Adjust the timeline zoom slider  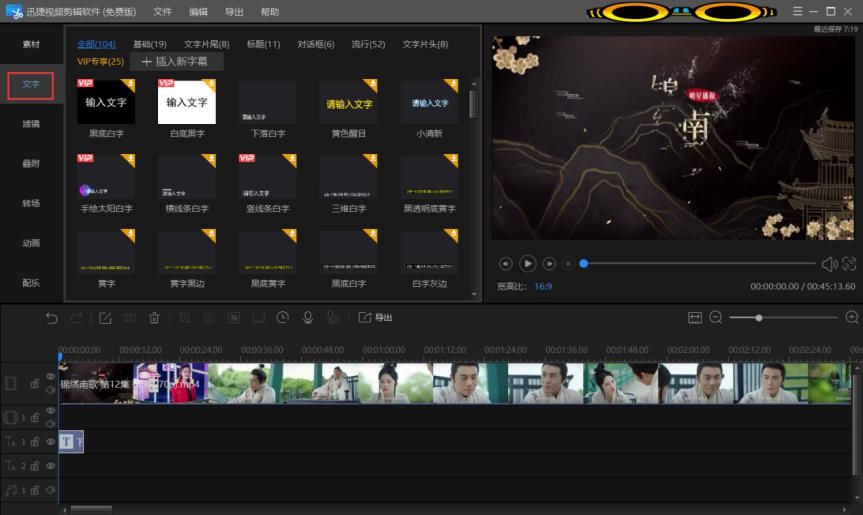coord(783,318)
